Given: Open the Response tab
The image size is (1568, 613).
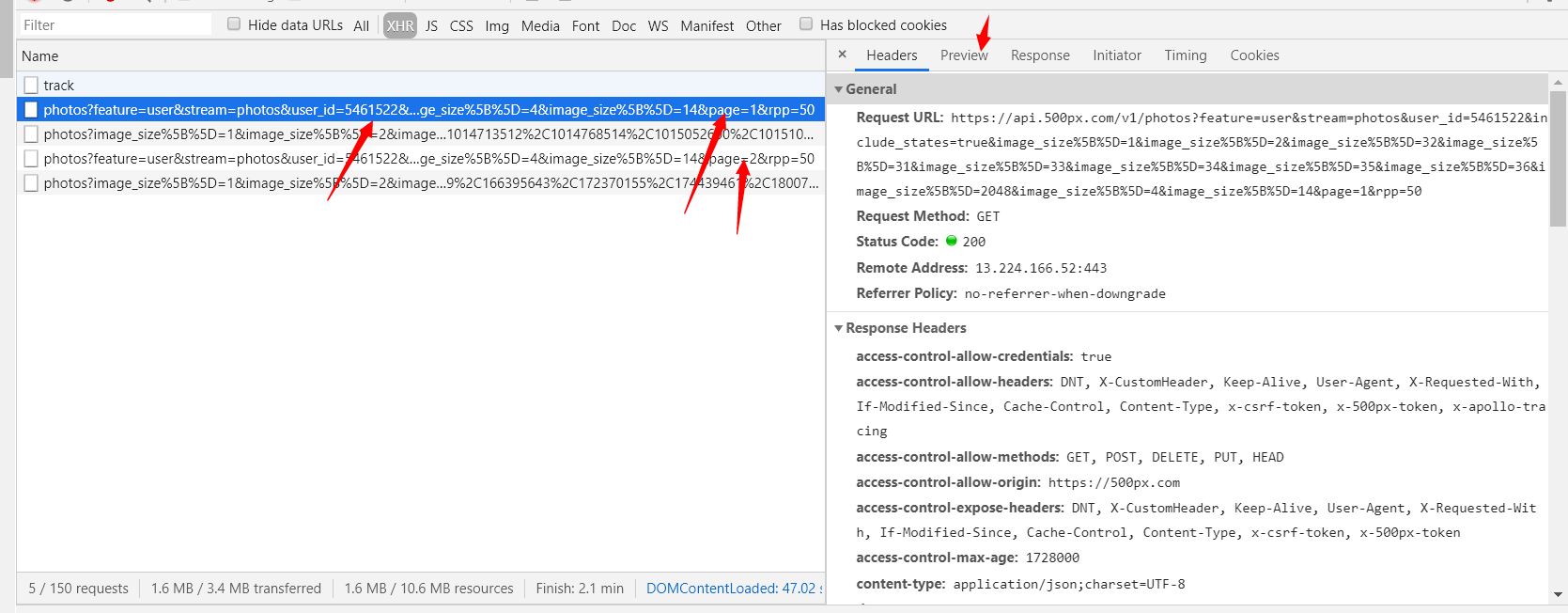Looking at the screenshot, I should tap(1039, 55).
